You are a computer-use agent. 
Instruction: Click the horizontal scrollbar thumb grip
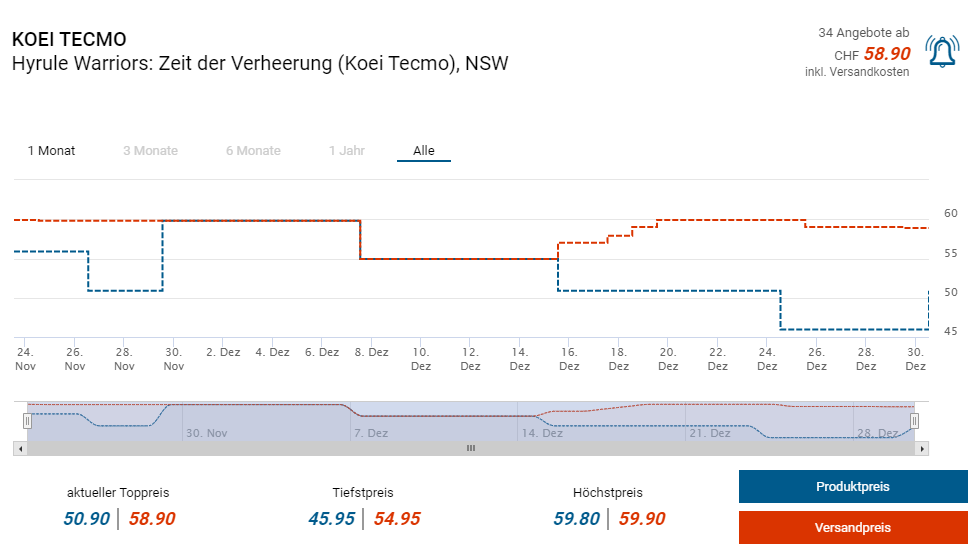pos(470,449)
